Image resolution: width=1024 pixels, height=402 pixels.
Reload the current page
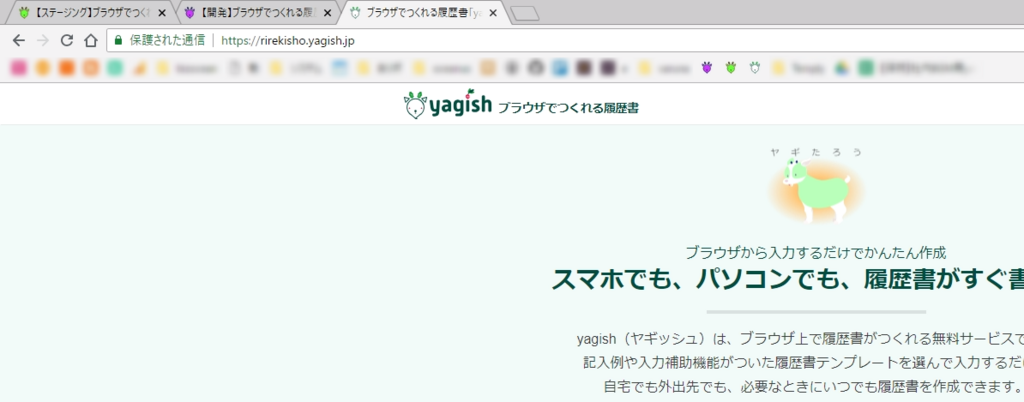click(67, 40)
